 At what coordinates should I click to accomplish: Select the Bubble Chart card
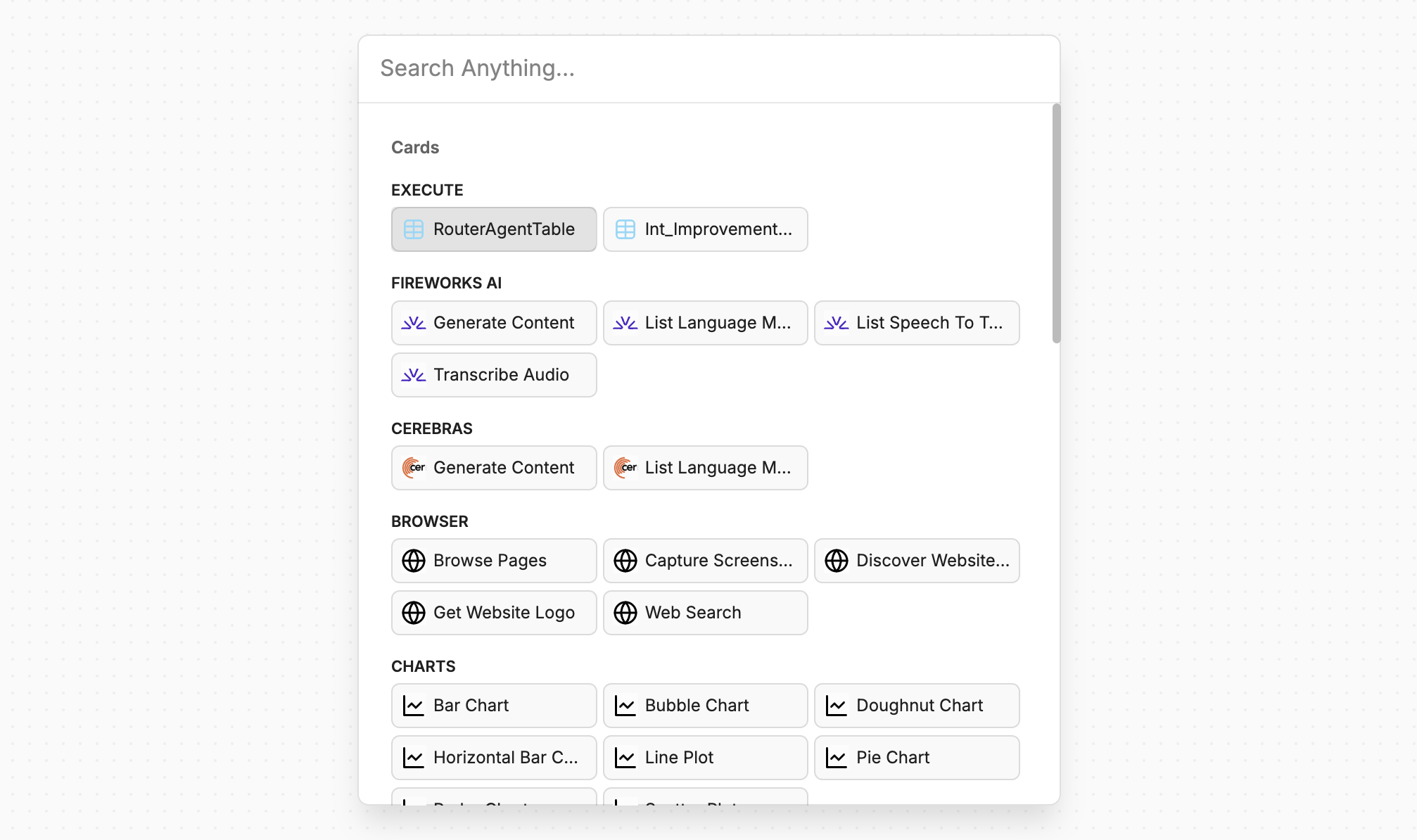pos(705,706)
